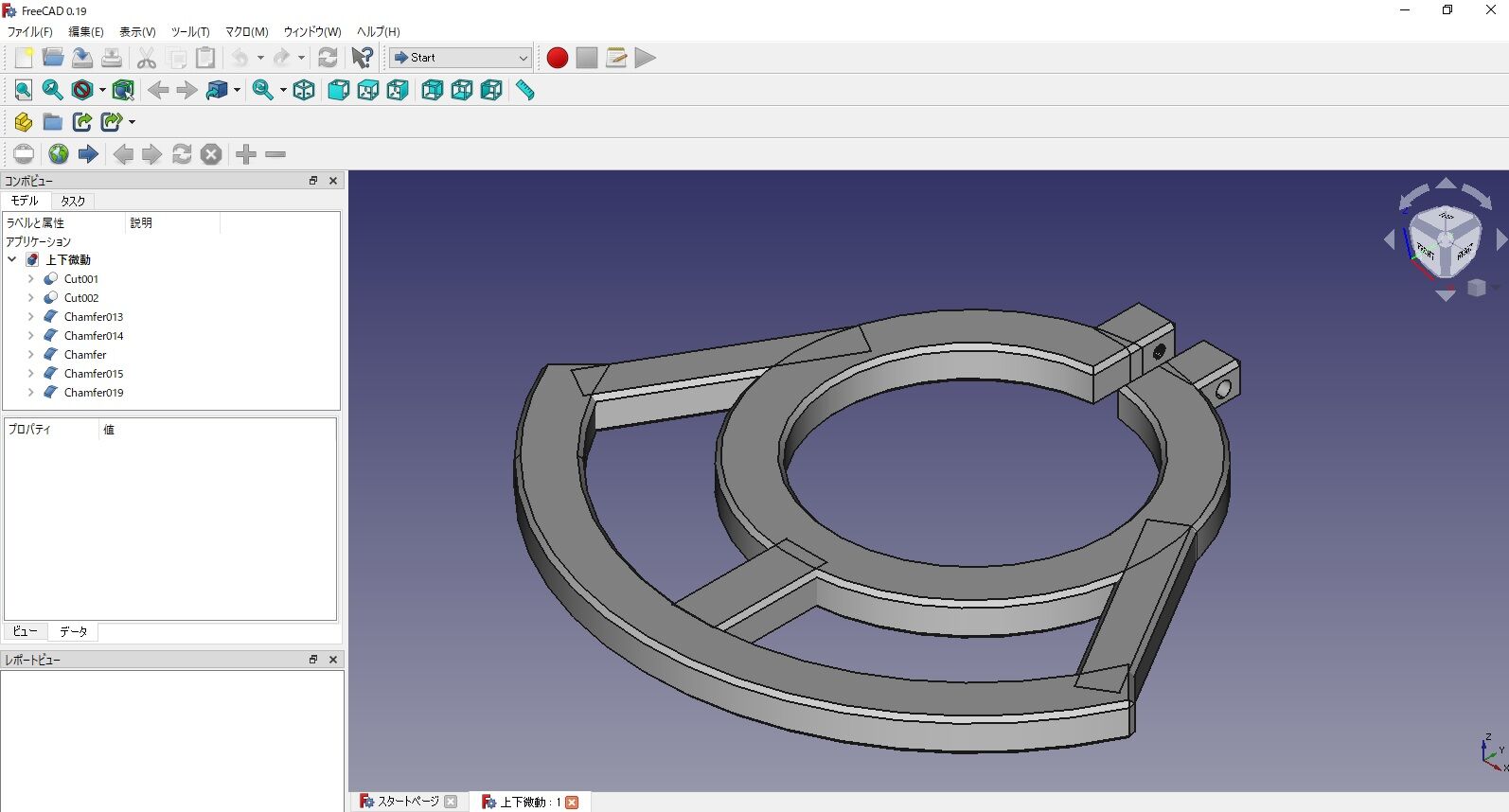Close the レポートビュー panel
This screenshot has width=1509, height=812.
(333, 660)
